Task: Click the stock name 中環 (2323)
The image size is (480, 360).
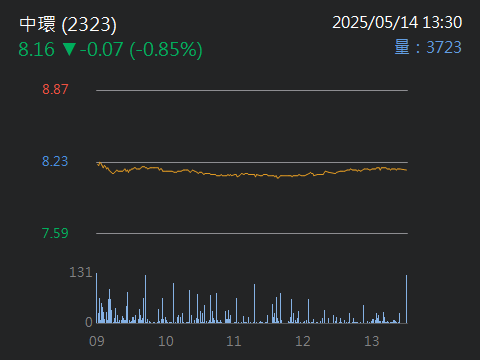Action: click(68, 24)
